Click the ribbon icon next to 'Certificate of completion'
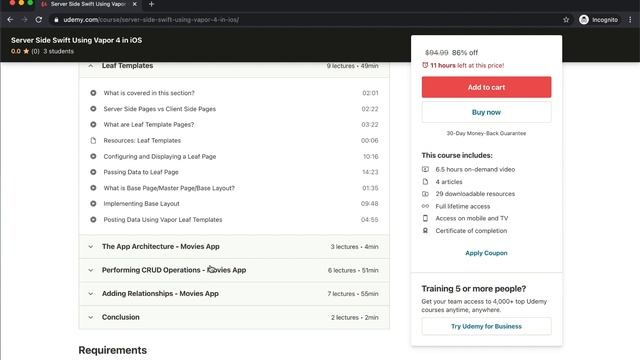Viewport: 640px width, 360px height. click(x=425, y=231)
